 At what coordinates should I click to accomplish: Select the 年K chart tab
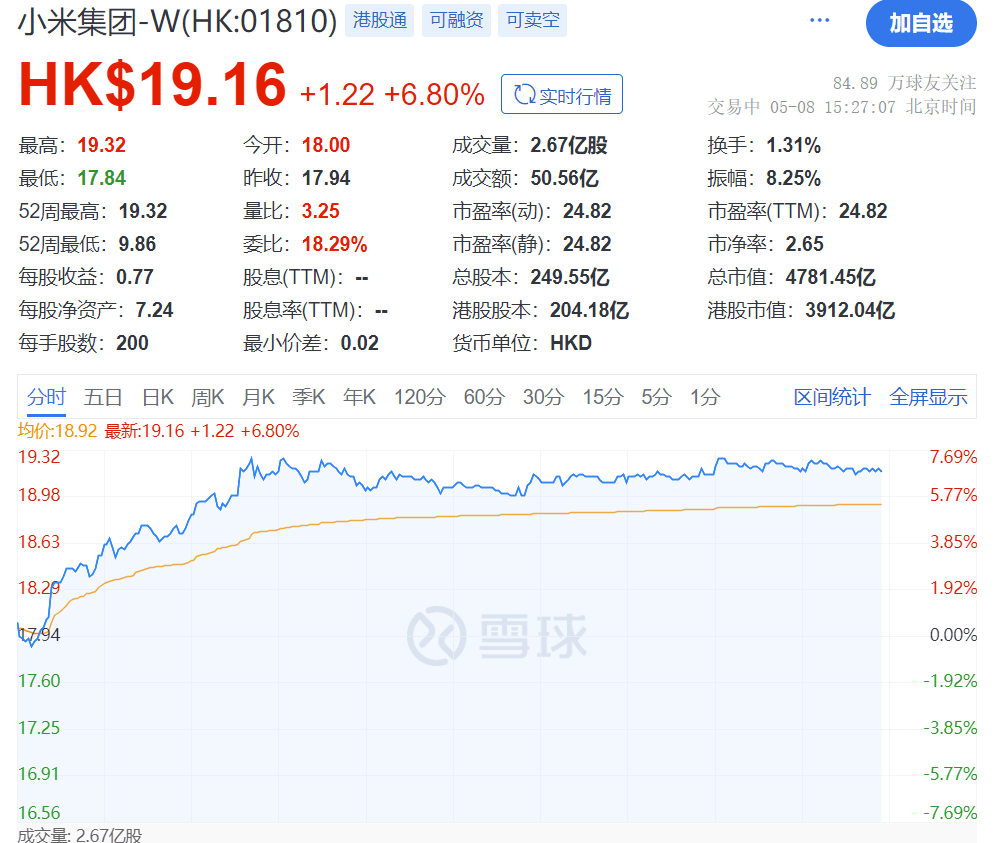359,397
